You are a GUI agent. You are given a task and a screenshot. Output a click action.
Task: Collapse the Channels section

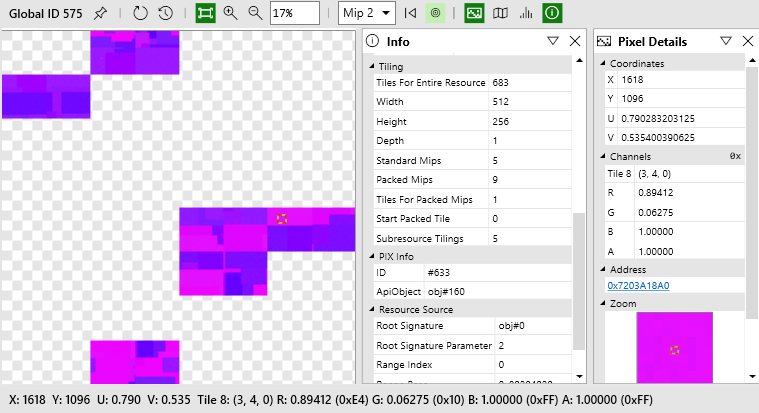(603, 156)
